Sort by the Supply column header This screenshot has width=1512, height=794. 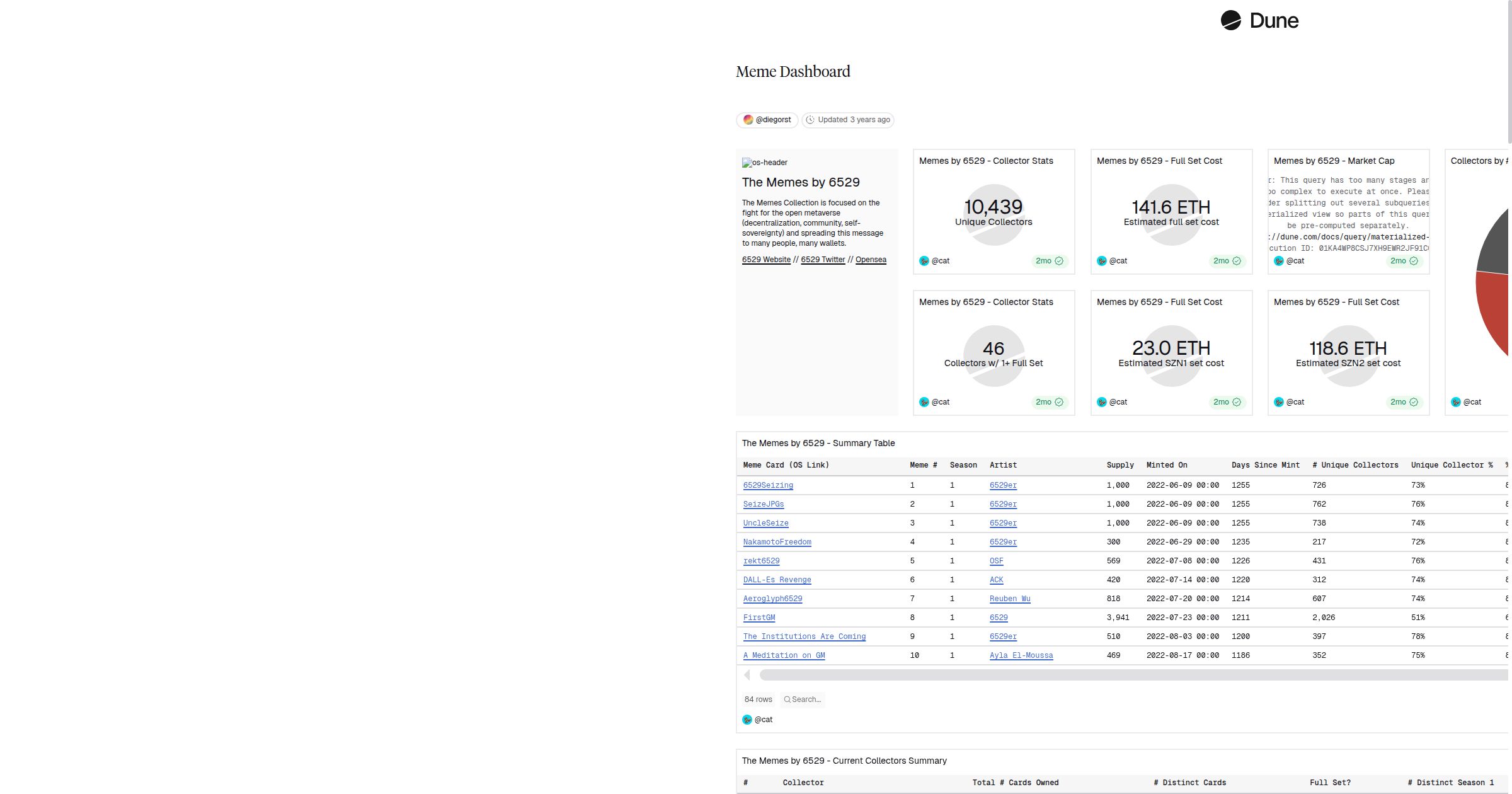[x=1120, y=465]
